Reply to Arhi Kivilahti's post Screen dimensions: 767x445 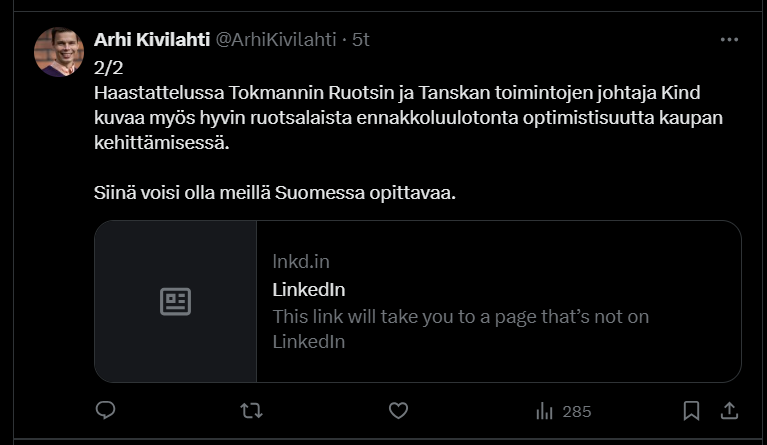(x=106, y=410)
